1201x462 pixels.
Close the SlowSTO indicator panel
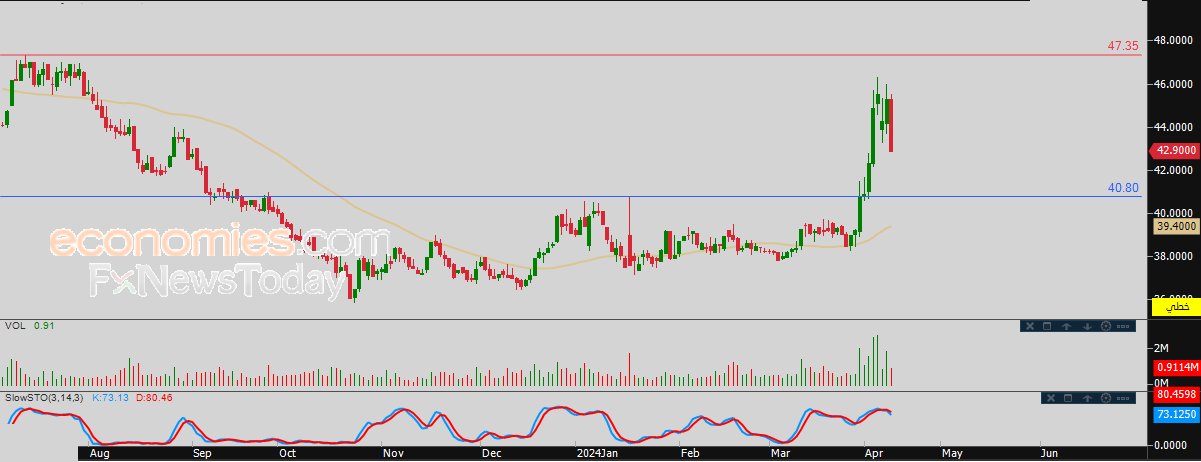[x=1051, y=398]
